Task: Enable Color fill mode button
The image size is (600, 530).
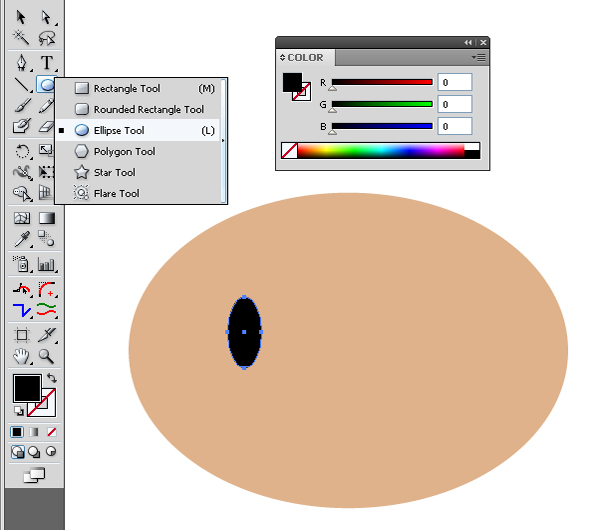Action: point(17,432)
